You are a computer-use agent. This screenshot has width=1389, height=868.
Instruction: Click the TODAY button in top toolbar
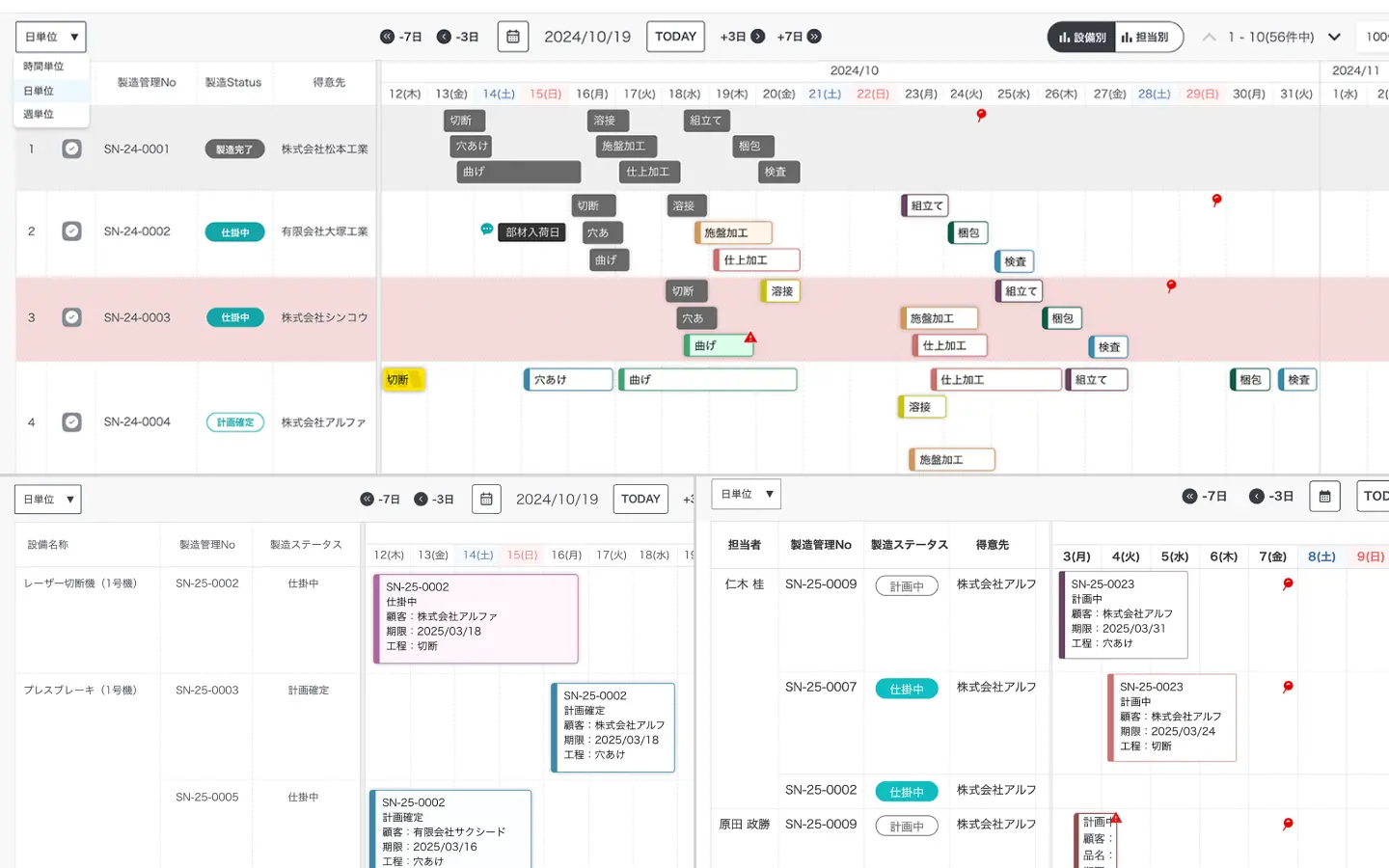click(675, 37)
